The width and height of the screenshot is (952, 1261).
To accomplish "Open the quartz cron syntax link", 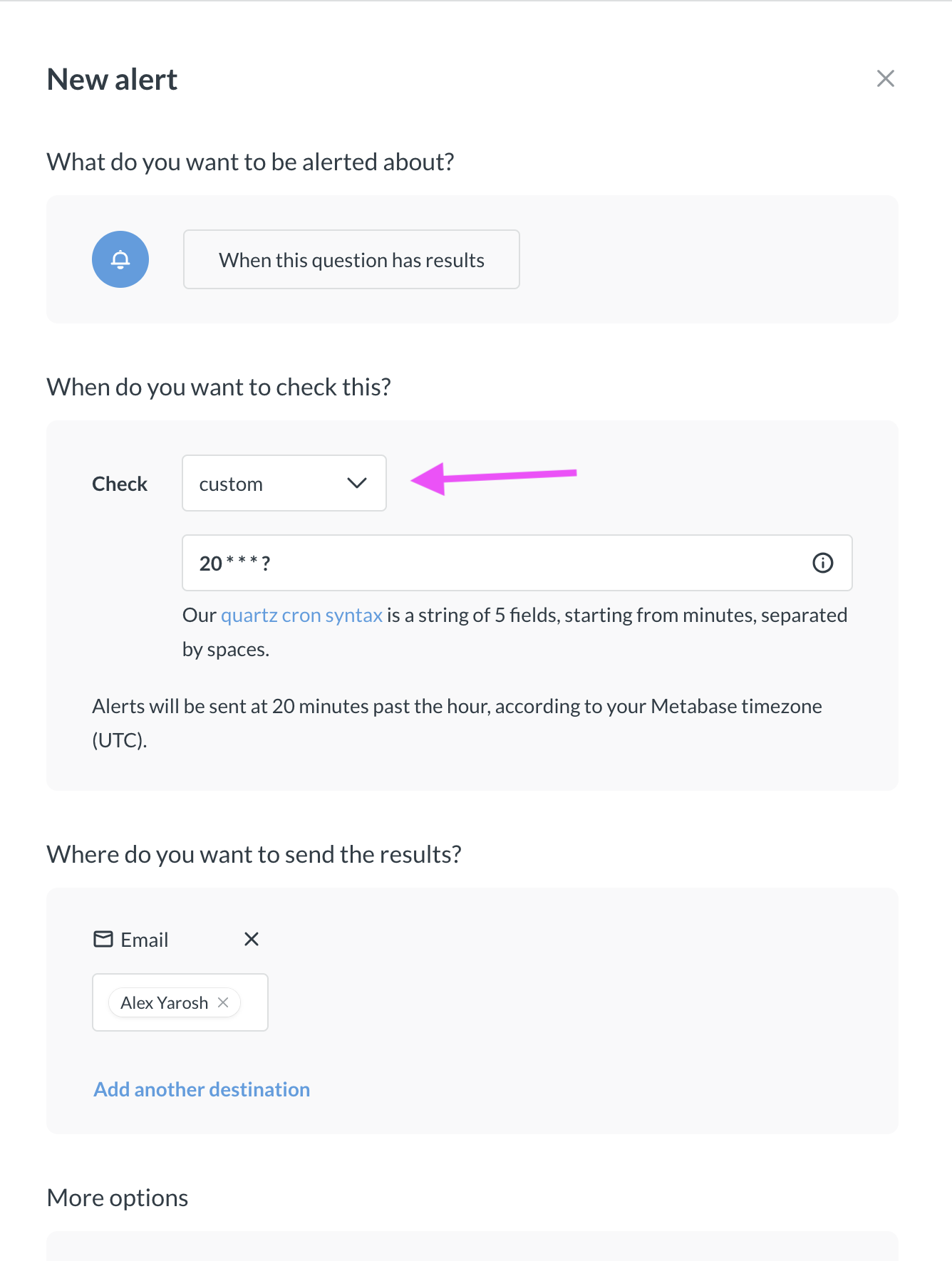I will 301,615.
